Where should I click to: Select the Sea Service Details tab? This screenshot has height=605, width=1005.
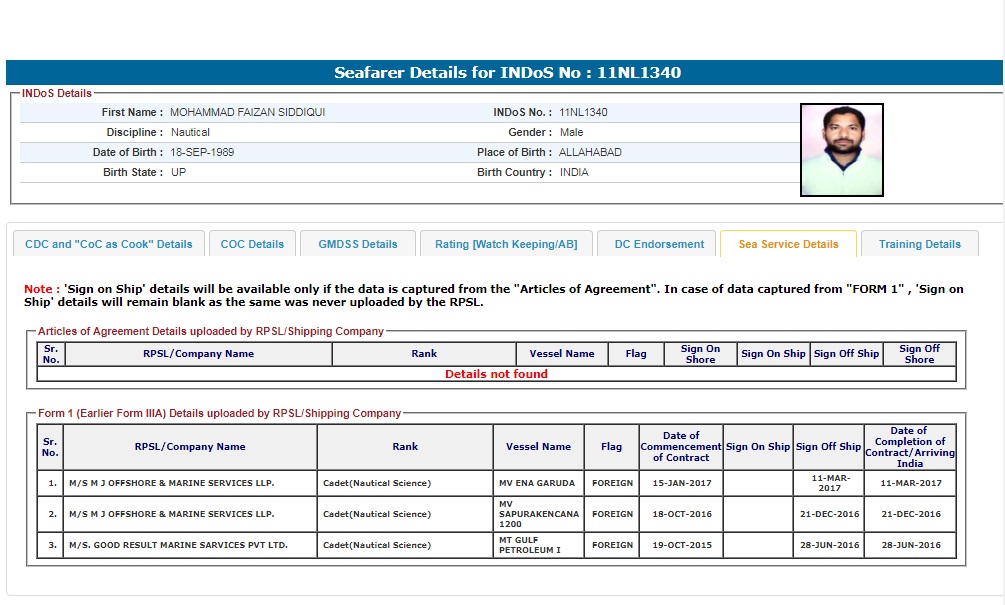788,244
